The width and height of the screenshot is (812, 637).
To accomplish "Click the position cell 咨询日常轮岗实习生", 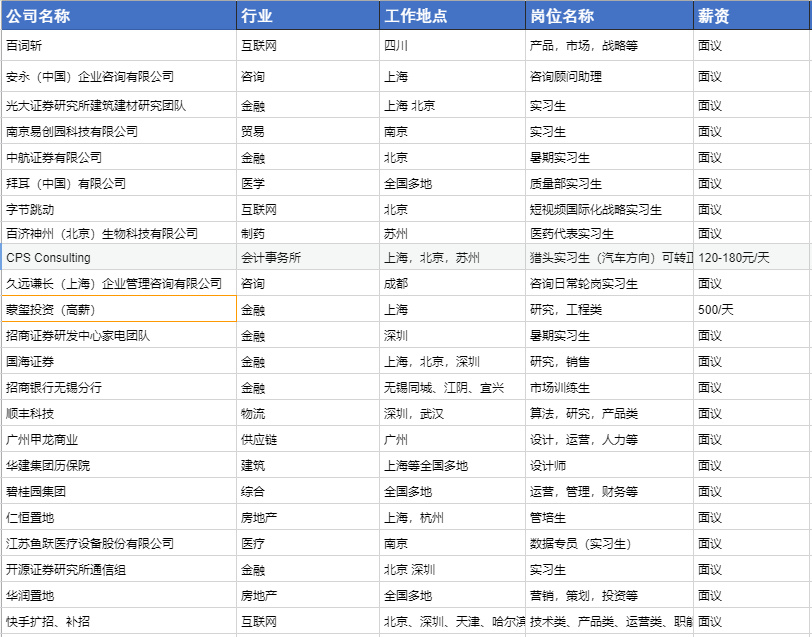I will [610, 283].
